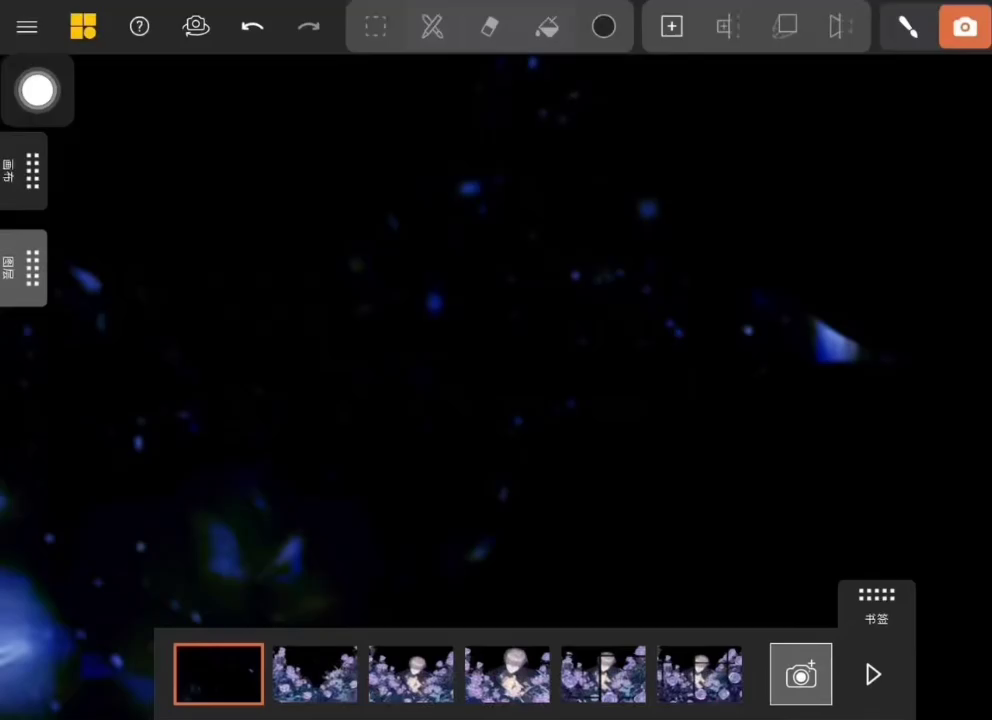Expand the 书签 bookmark panel handle
This screenshot has width=992, height=720.
click(x=876, y=605)
